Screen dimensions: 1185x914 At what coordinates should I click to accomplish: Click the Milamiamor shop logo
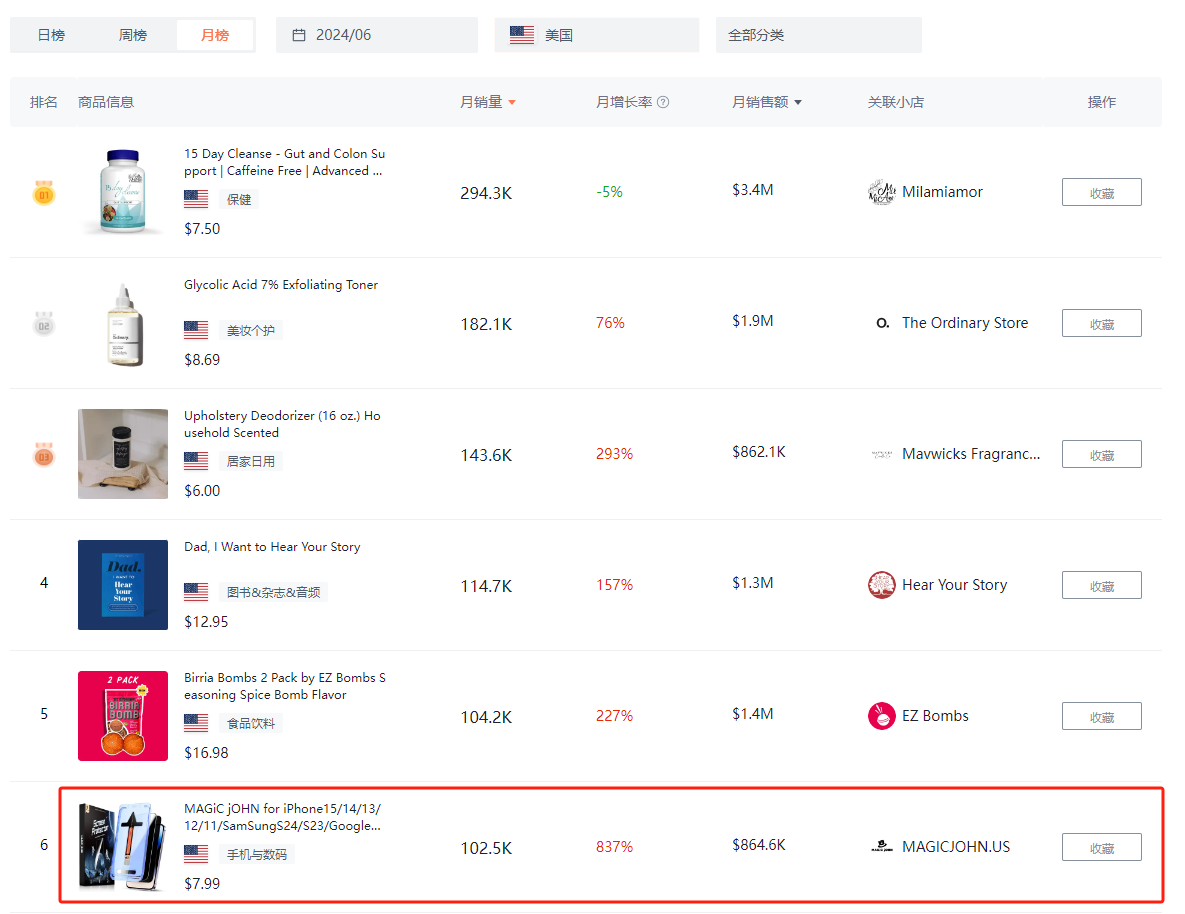tap(881, 192)
